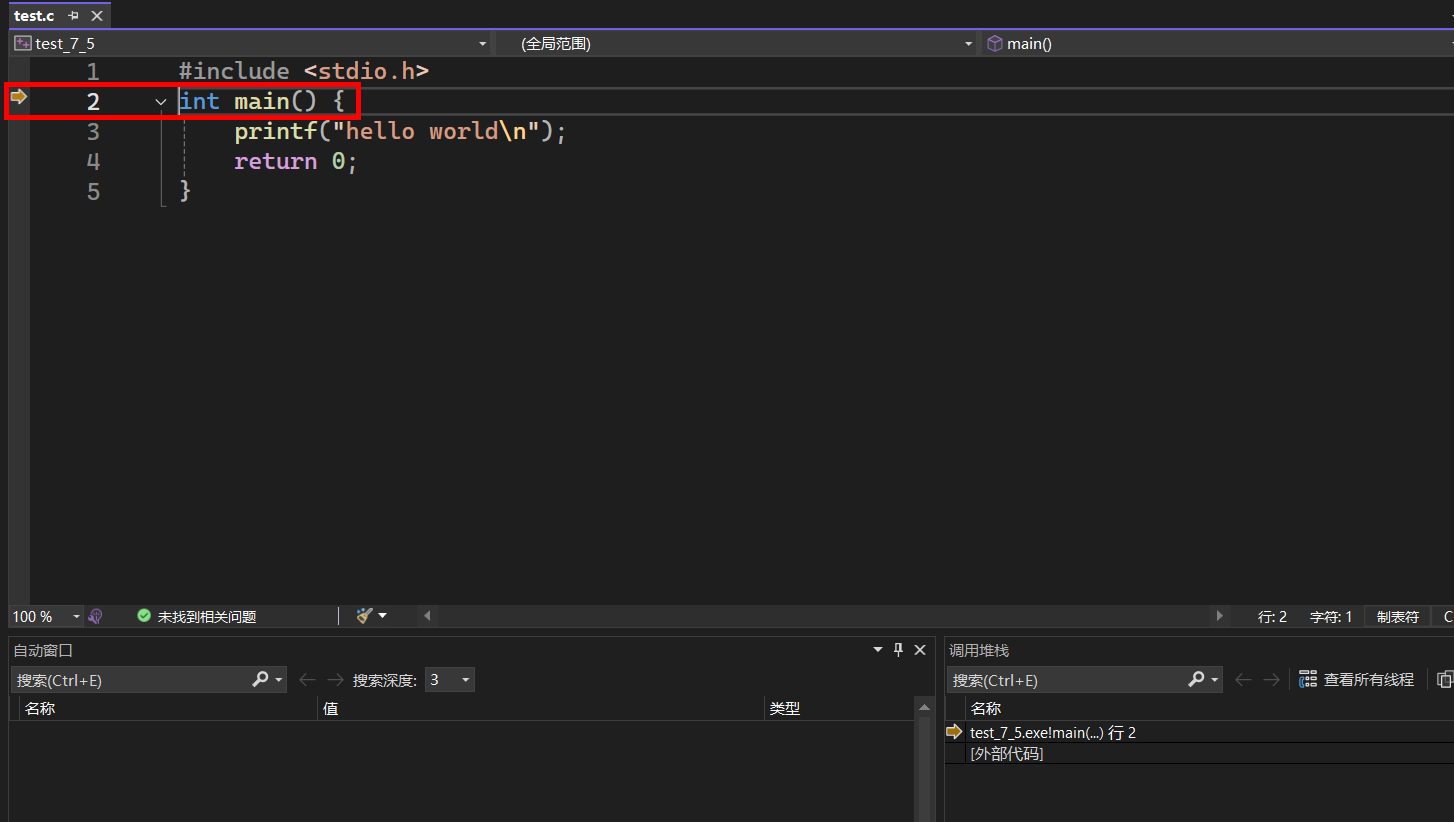The height and width of the screenshot is (822, 1454).
Task: Click line number 3 in gutter
Action: coord(93,132)
